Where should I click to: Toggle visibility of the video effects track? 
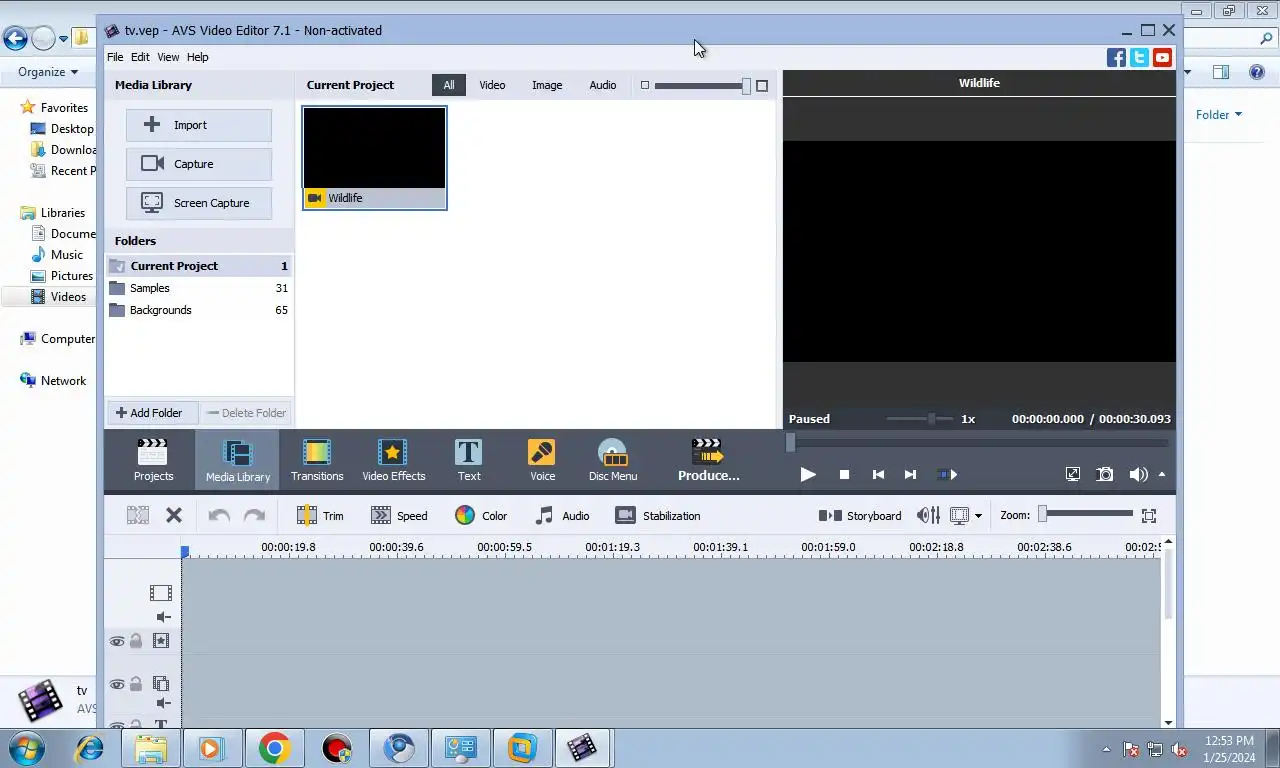pos(117,641)
